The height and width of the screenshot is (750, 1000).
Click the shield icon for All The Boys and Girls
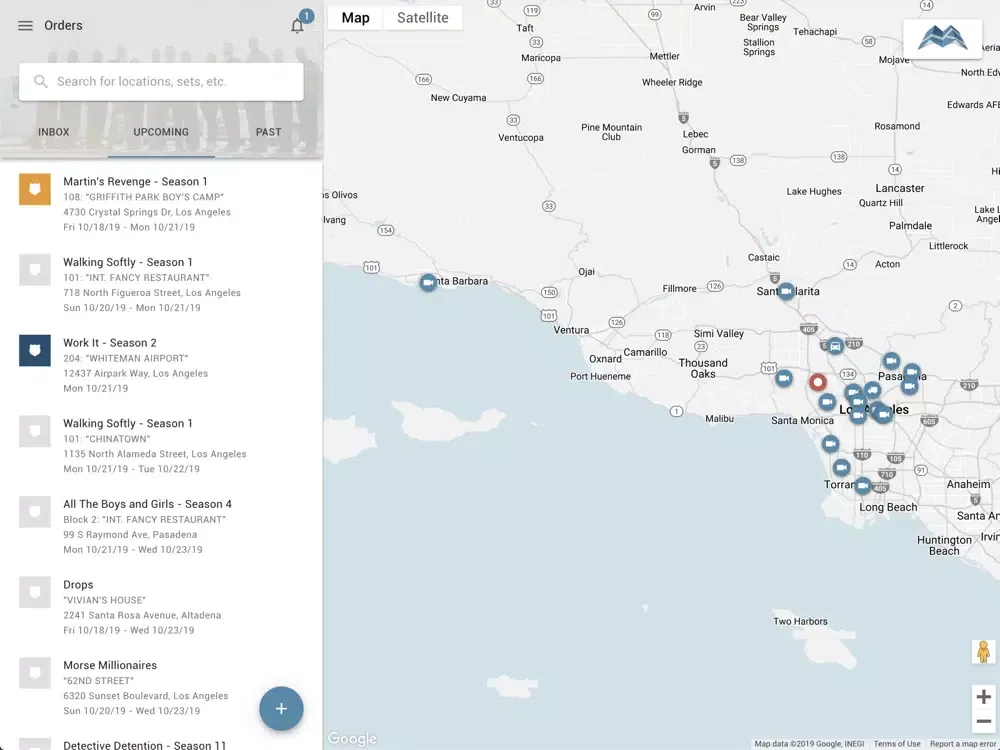coord(35,511)
